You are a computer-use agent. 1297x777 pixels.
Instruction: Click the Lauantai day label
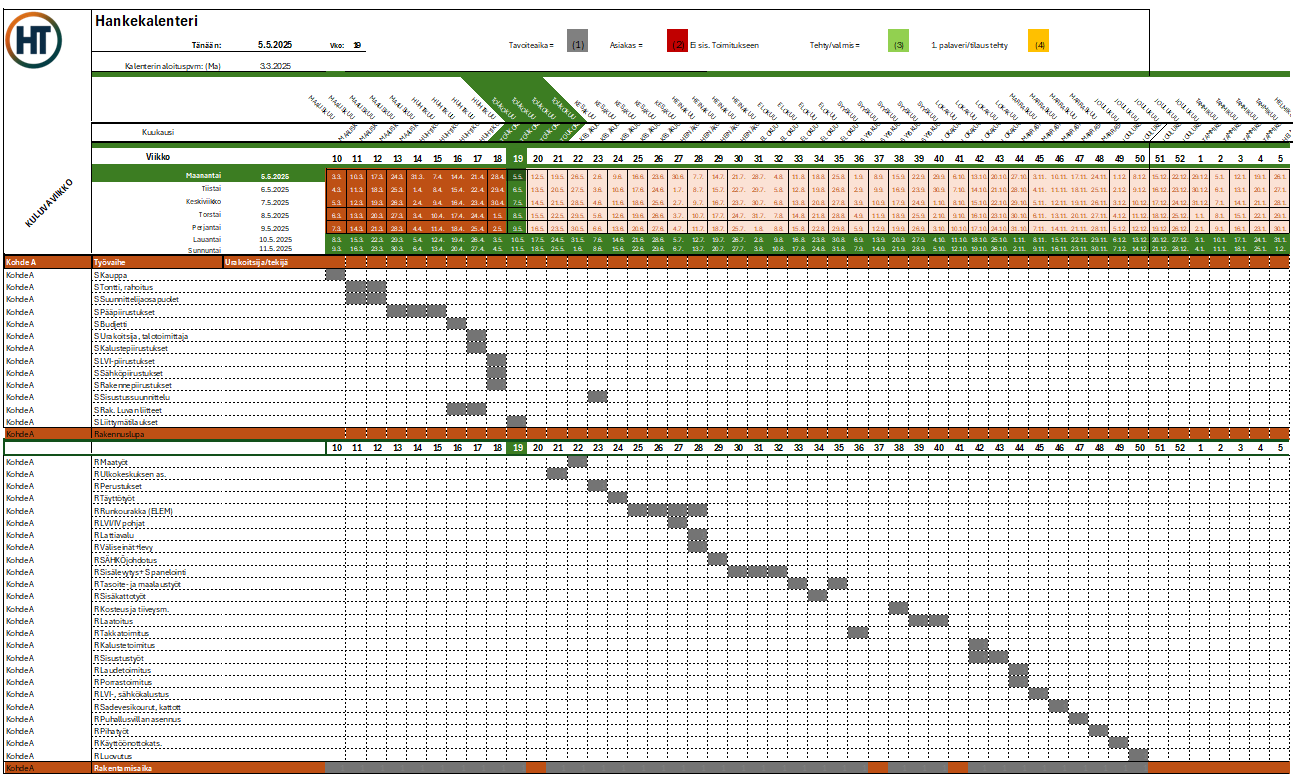tap(206, 239)
